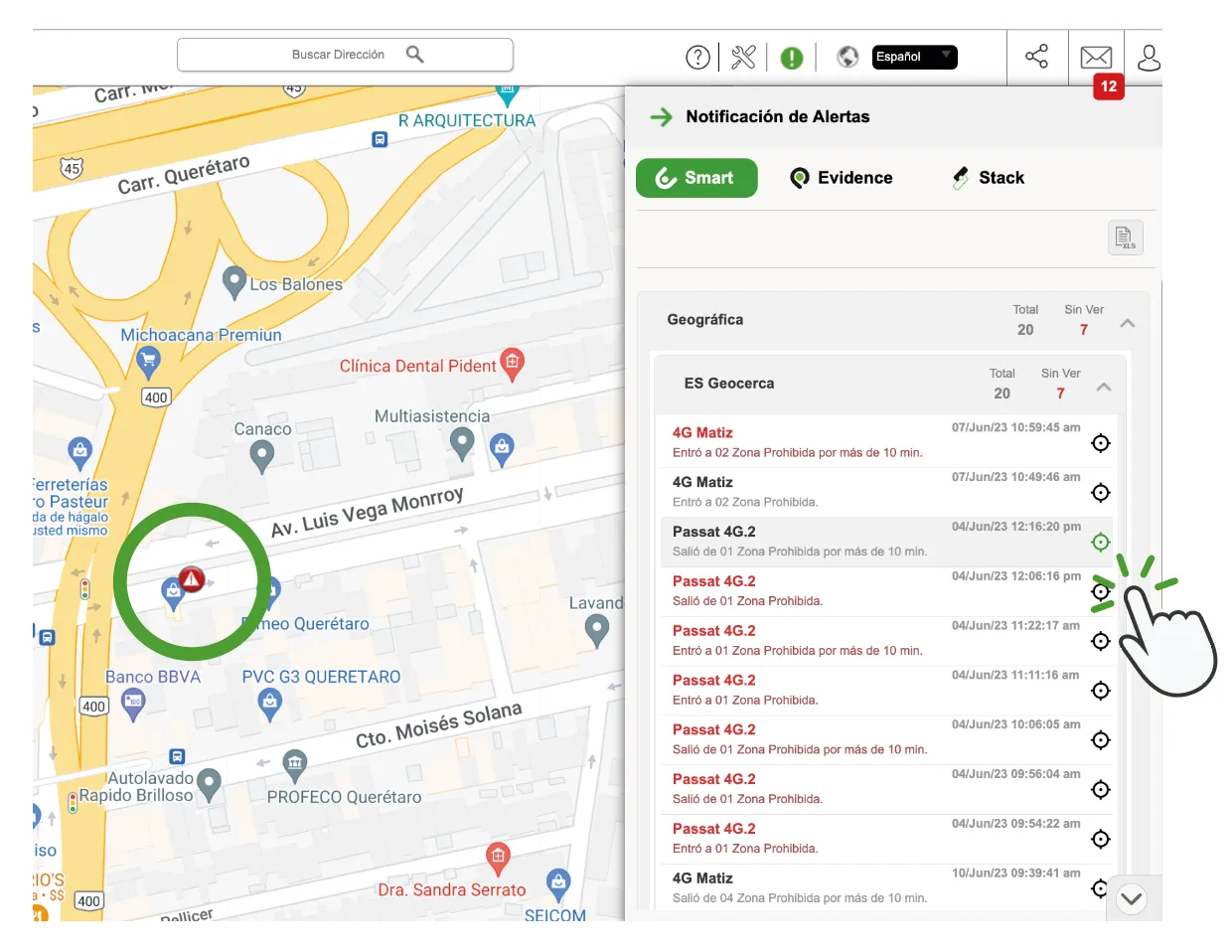The width and height of the screenshot is (1232, 952).
Task: Click the red warning marker on map
Action: [192, 578]
